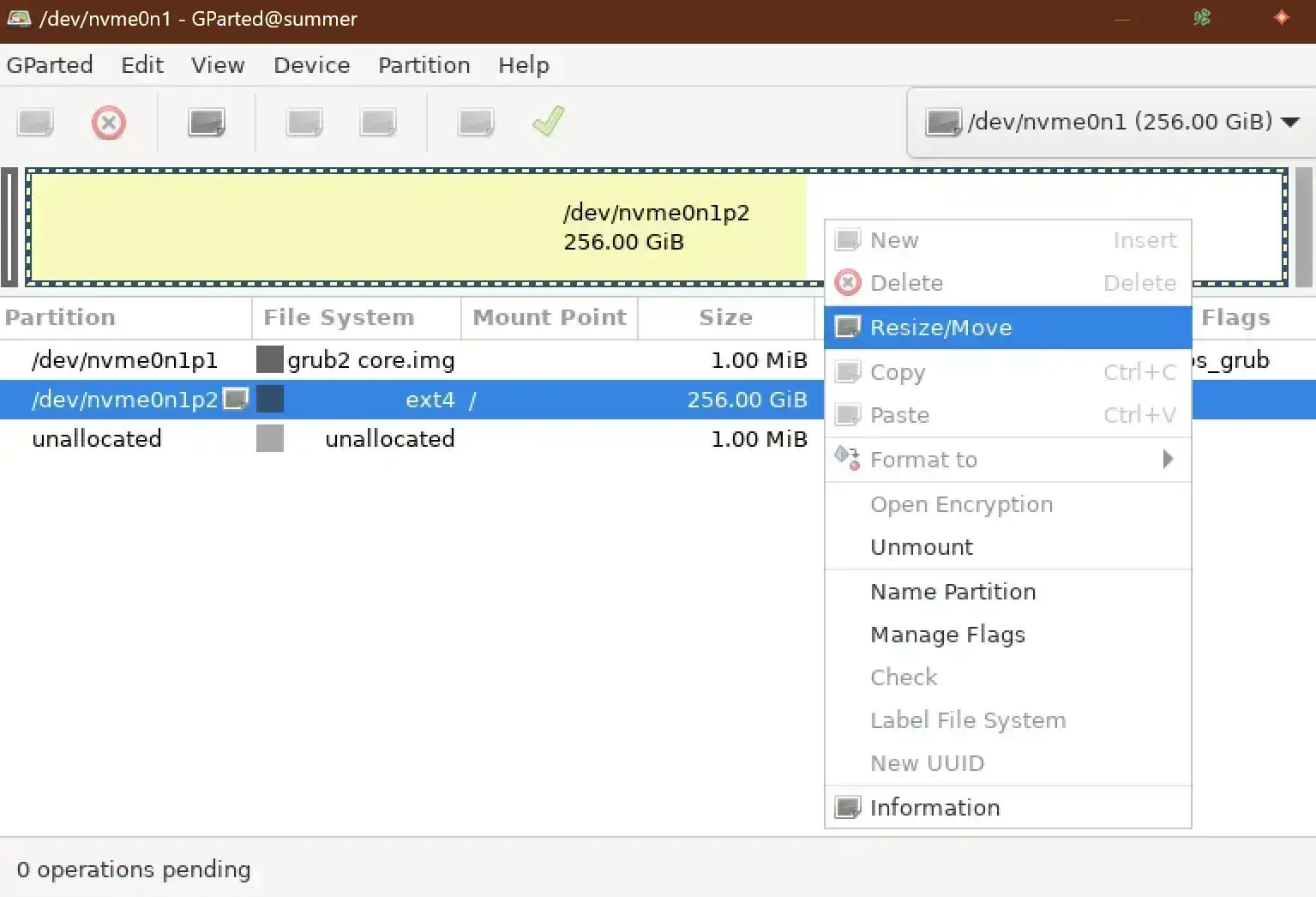Click the Paste icon in the context menu
The image size is (1316, 897).
[848, 415]
